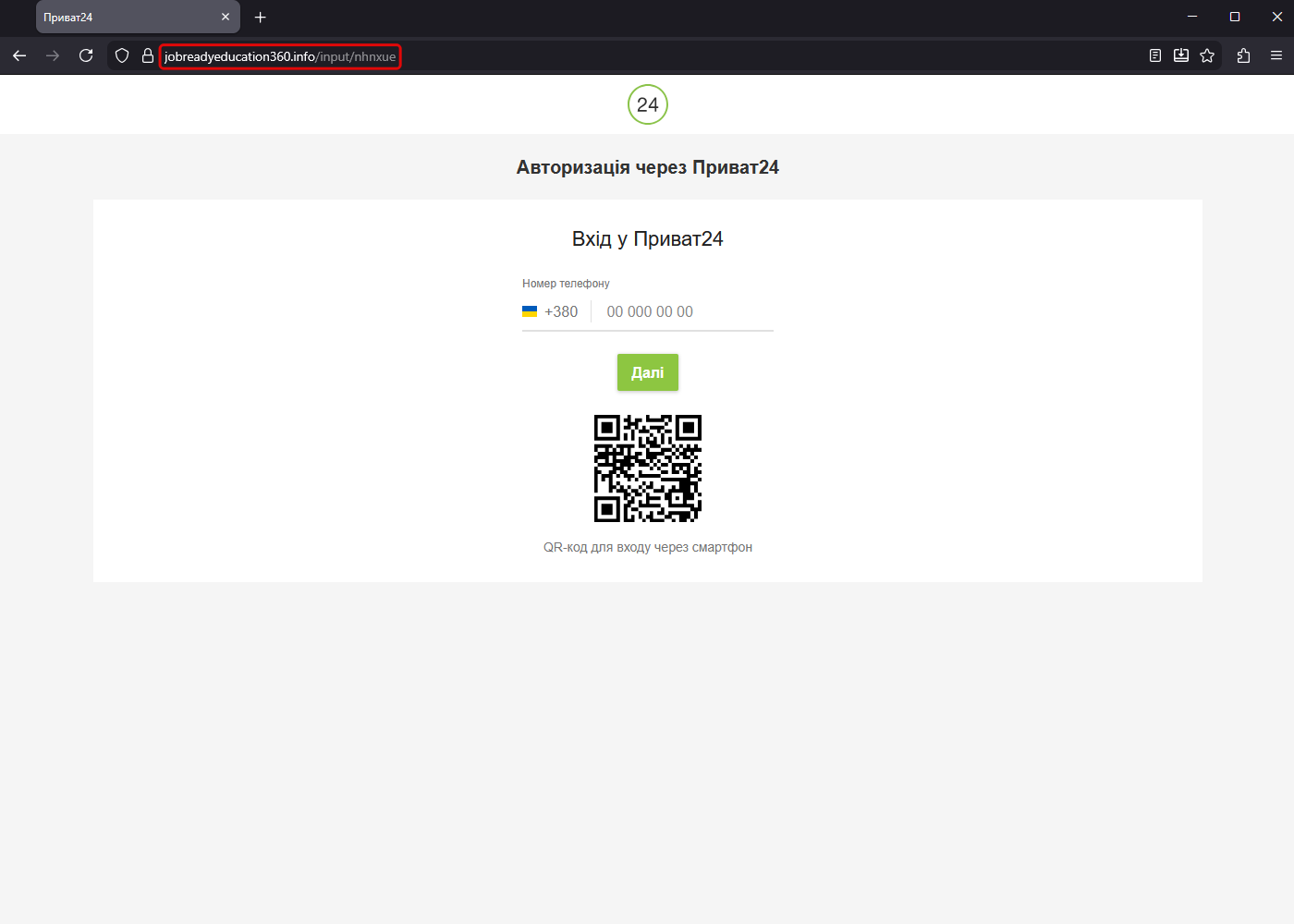Click the install/save page icon beside reader view
1294x924 pixels.
point(1180,56)
